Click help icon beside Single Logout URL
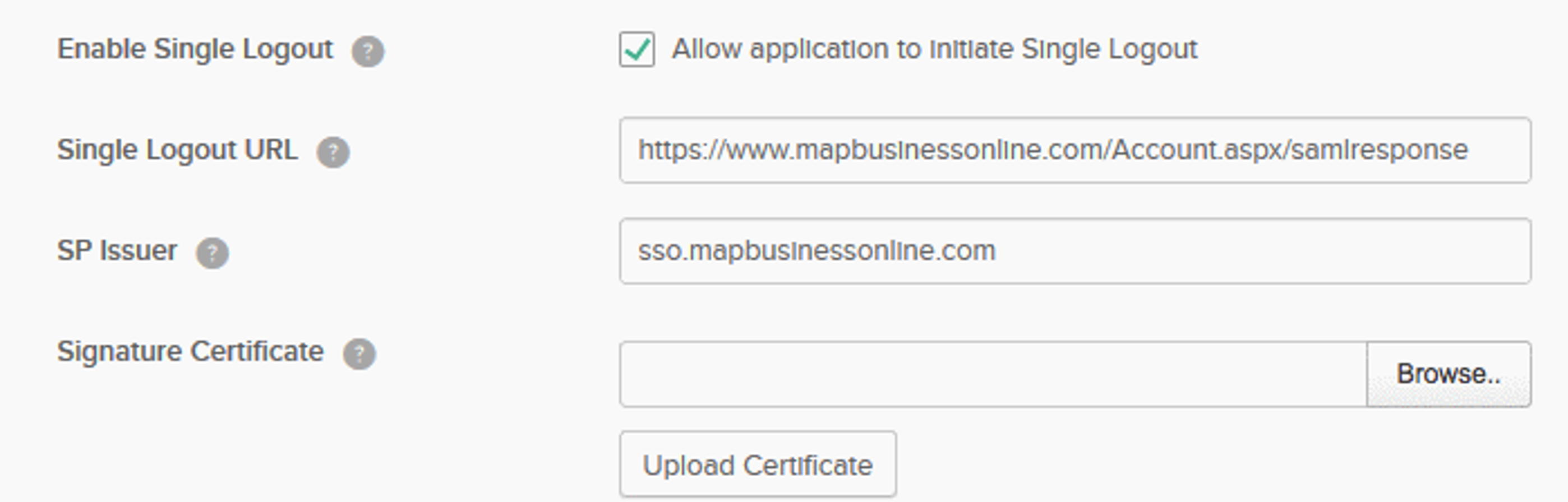Image resolution: width=1568 pixels, height=502 pixels. point(333,152)
